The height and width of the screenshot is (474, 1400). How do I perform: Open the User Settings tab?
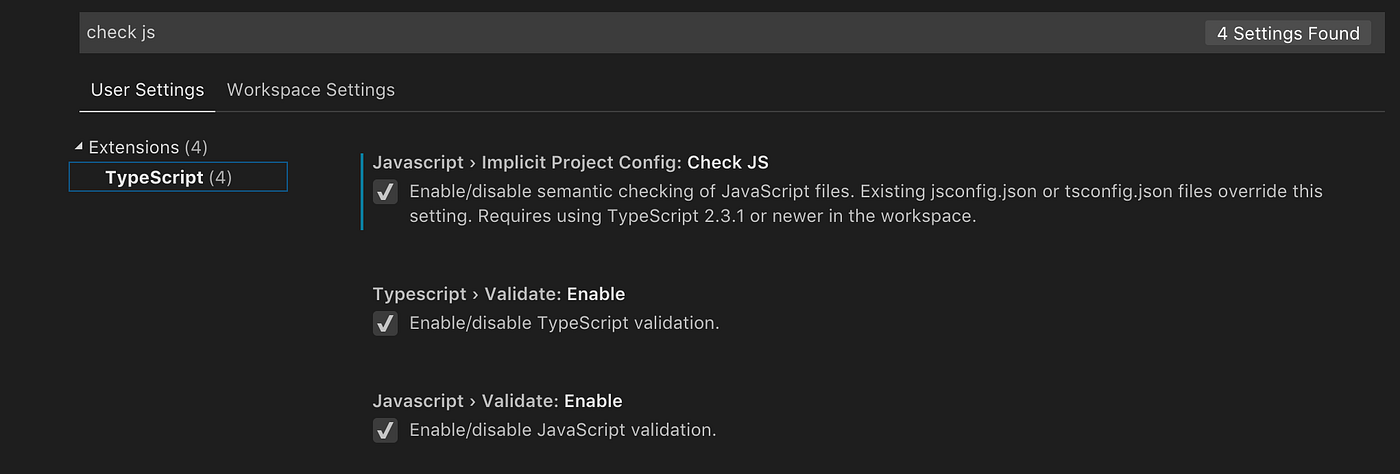click(147, 90)
